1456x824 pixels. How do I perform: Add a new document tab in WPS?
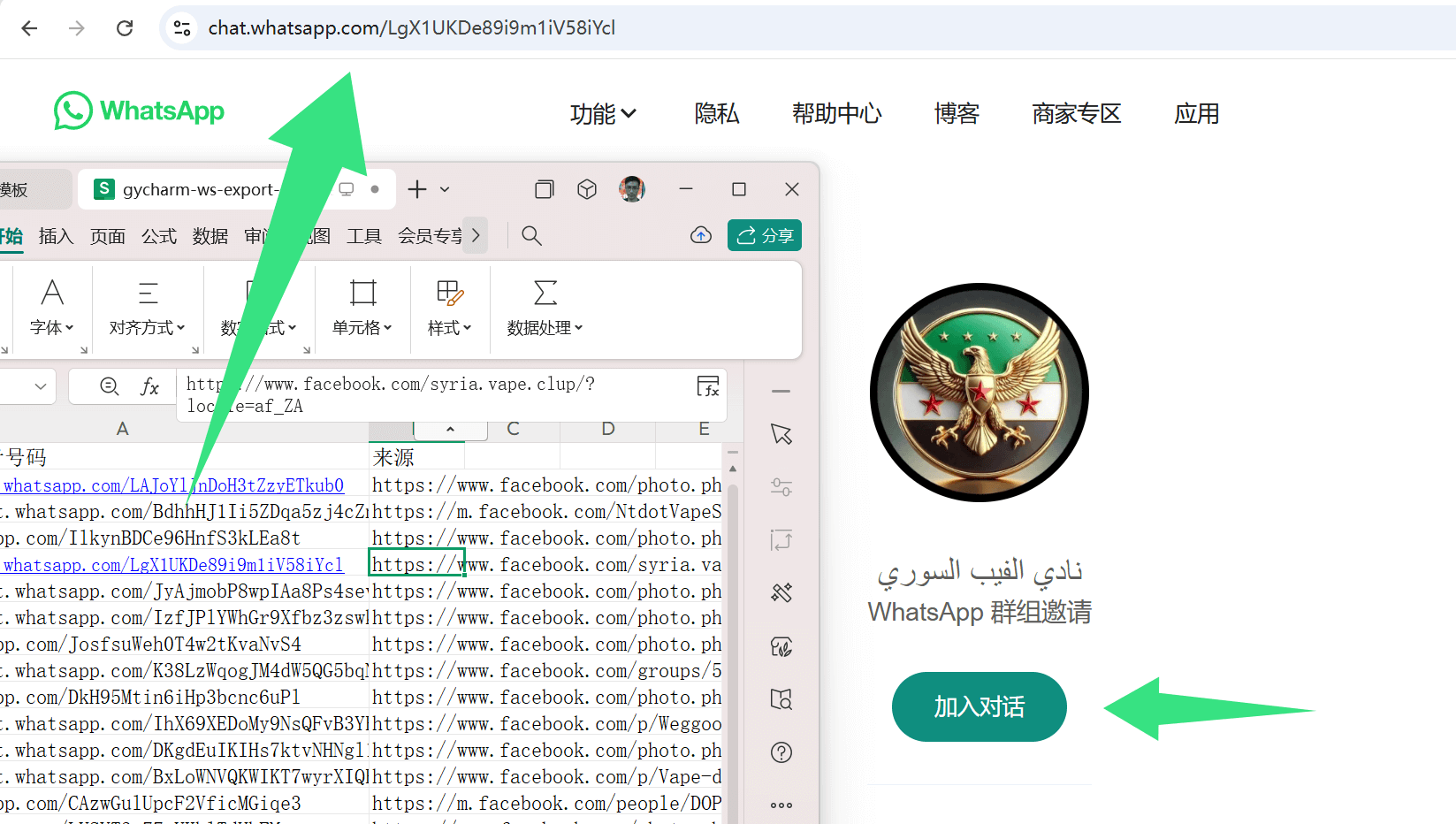pyautogui.click(x=417, y=189)
